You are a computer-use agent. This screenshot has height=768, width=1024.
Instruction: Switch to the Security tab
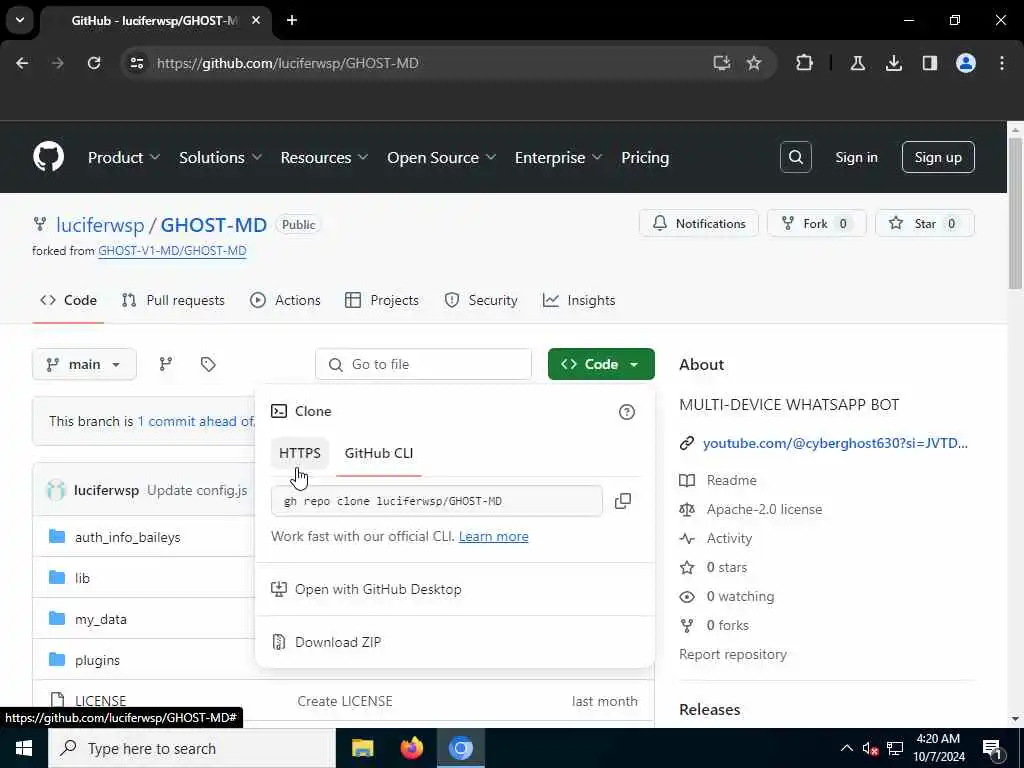(481, 300)
